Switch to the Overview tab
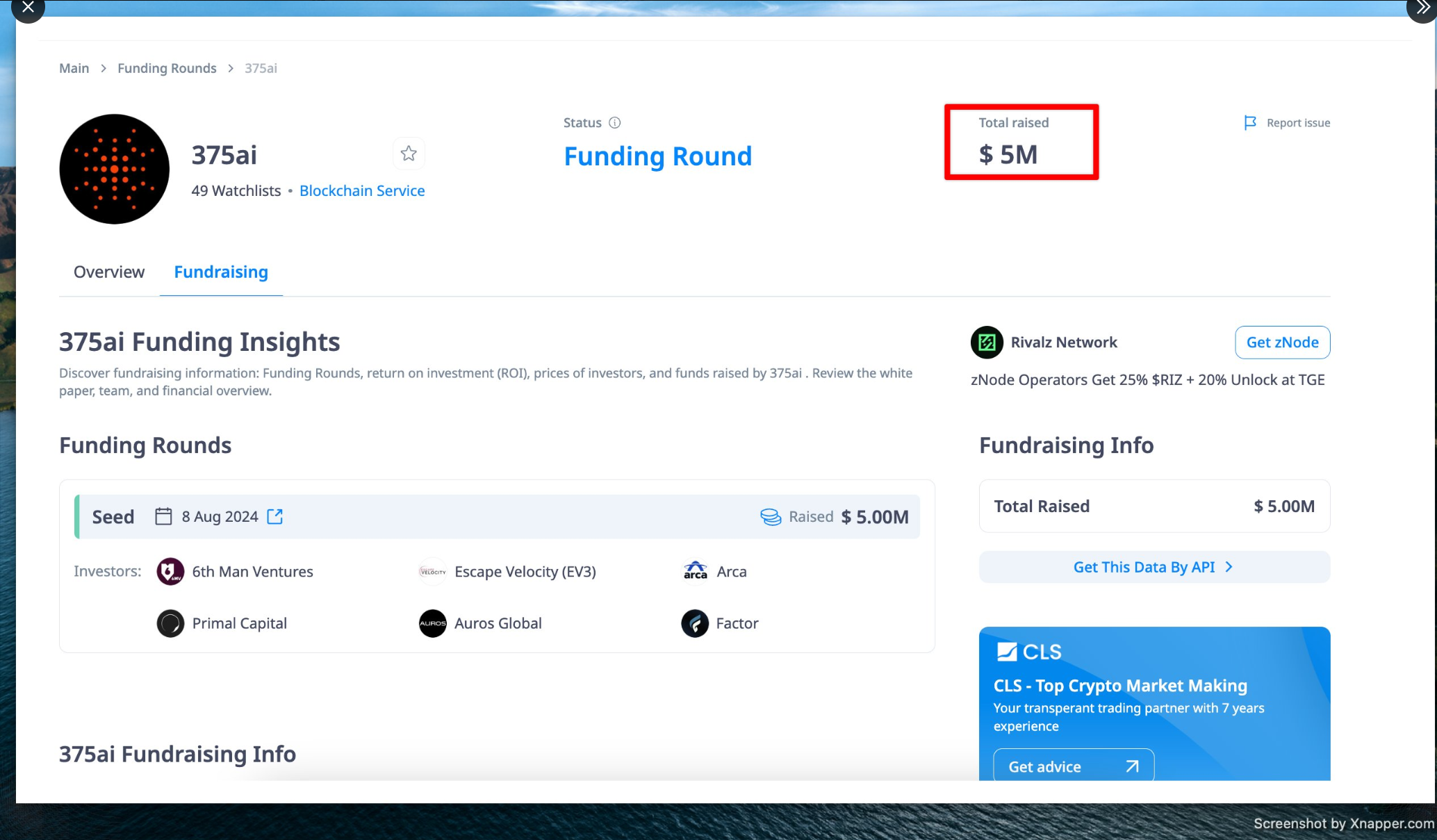Image resolution: width=1437 pixels, height=840 pixels. tap(109, 272)
